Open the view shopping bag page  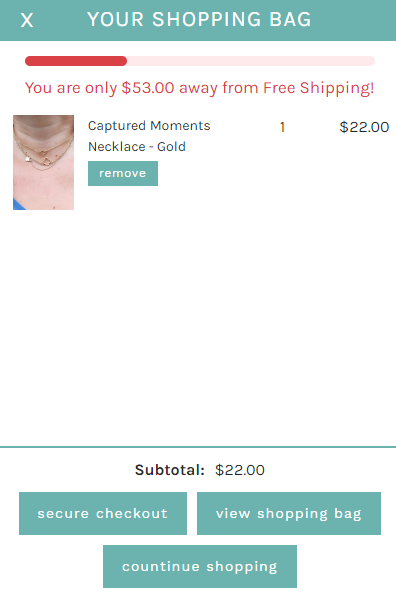[x=289, y=513]
